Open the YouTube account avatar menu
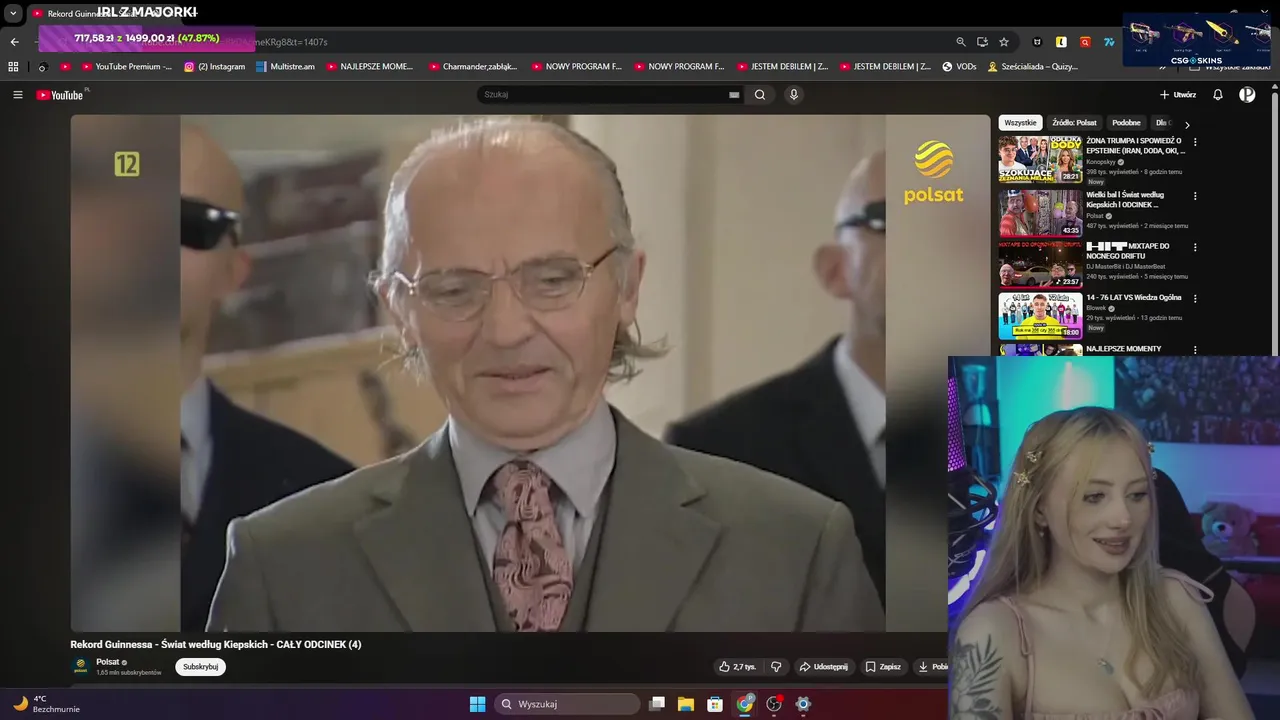The height and width of the screenshot is (720, 1280). pos(1247,95)
